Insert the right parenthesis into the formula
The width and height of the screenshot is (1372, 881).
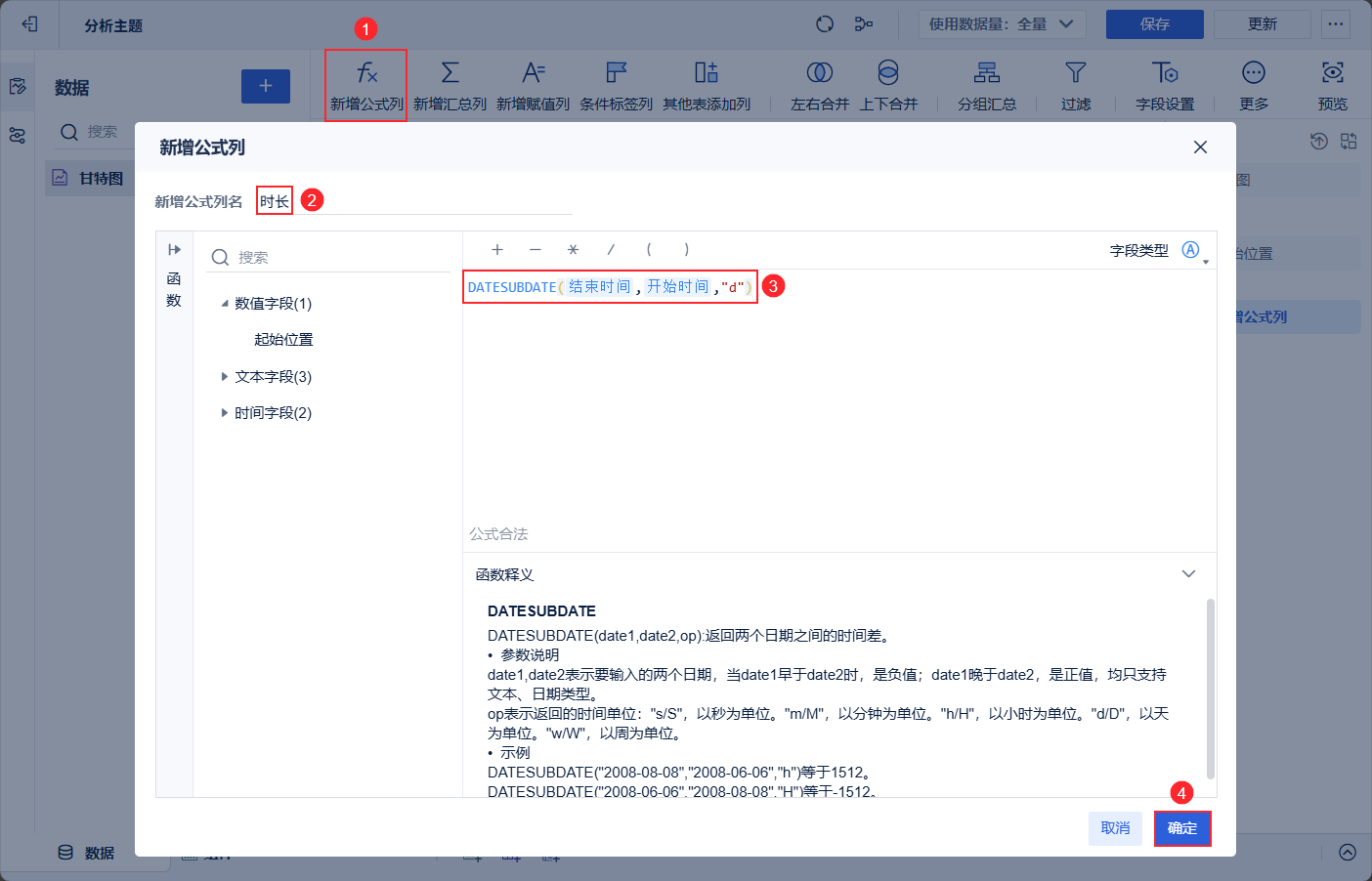click(x=687, y=250)
